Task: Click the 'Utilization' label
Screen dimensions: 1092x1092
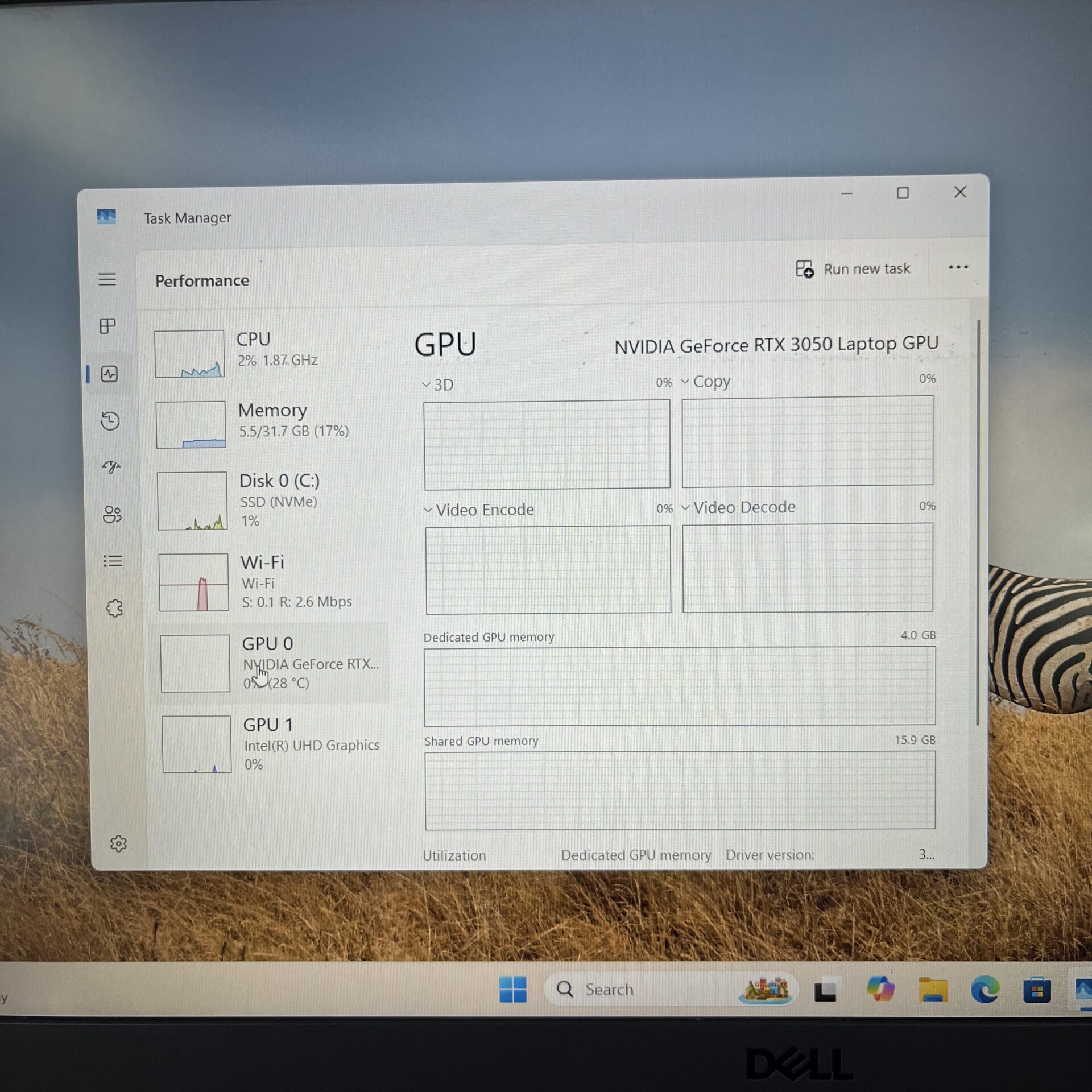Action: tap(454, 855)
